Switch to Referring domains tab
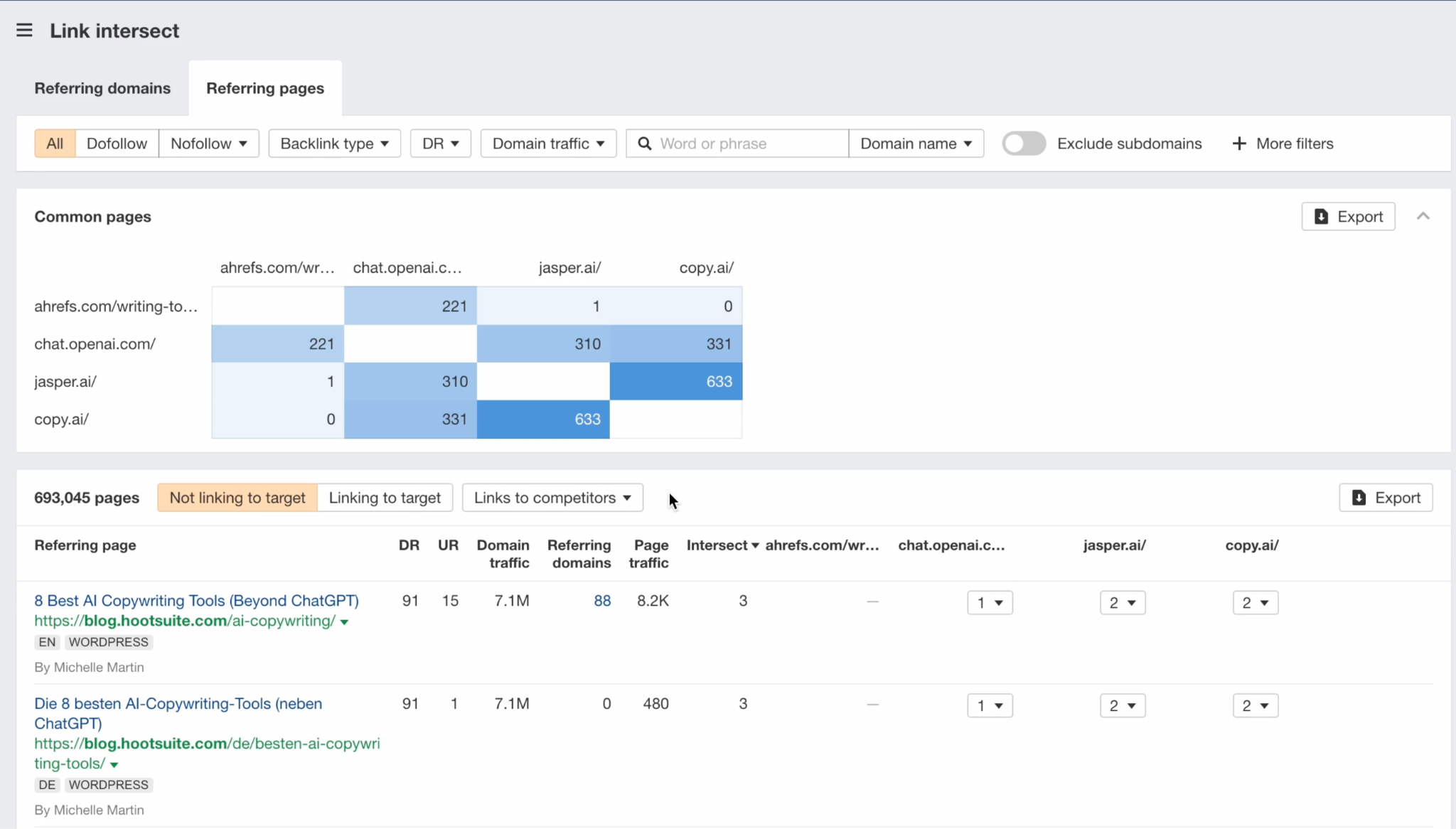The width and height of the screenshot is (1456, 829). [102, 88]
